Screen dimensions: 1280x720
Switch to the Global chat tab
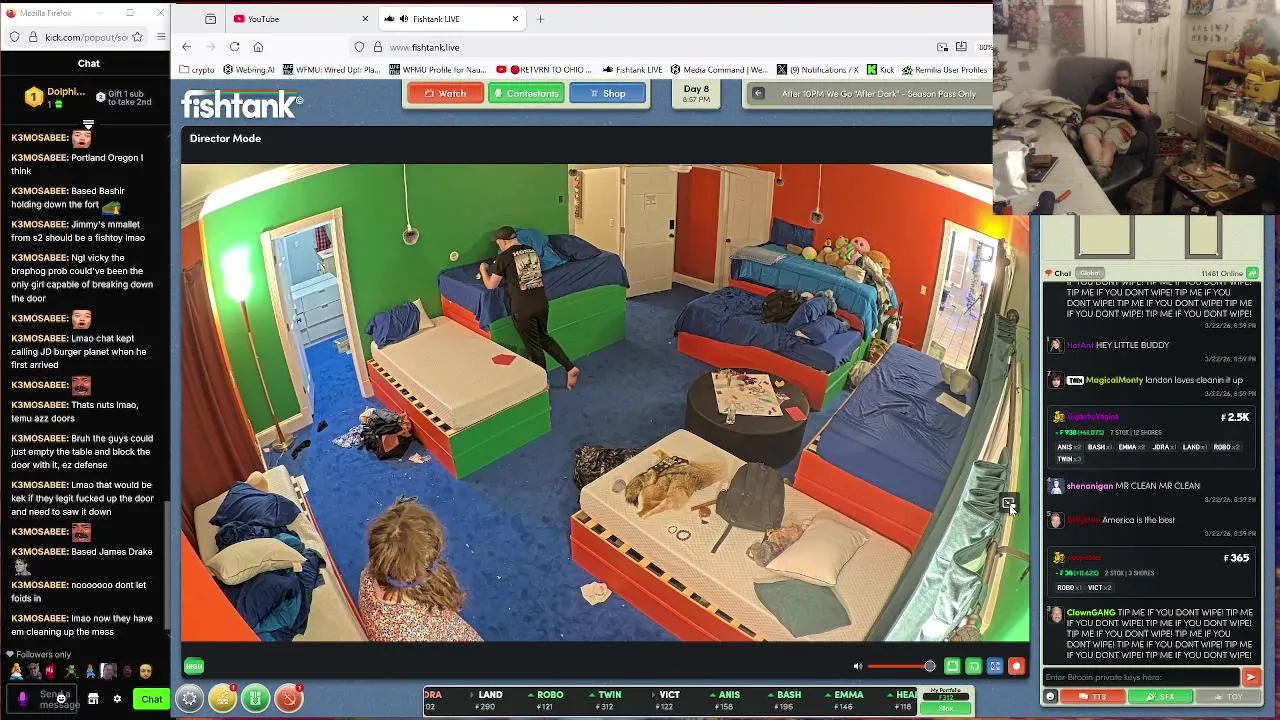coord(1090,273)
